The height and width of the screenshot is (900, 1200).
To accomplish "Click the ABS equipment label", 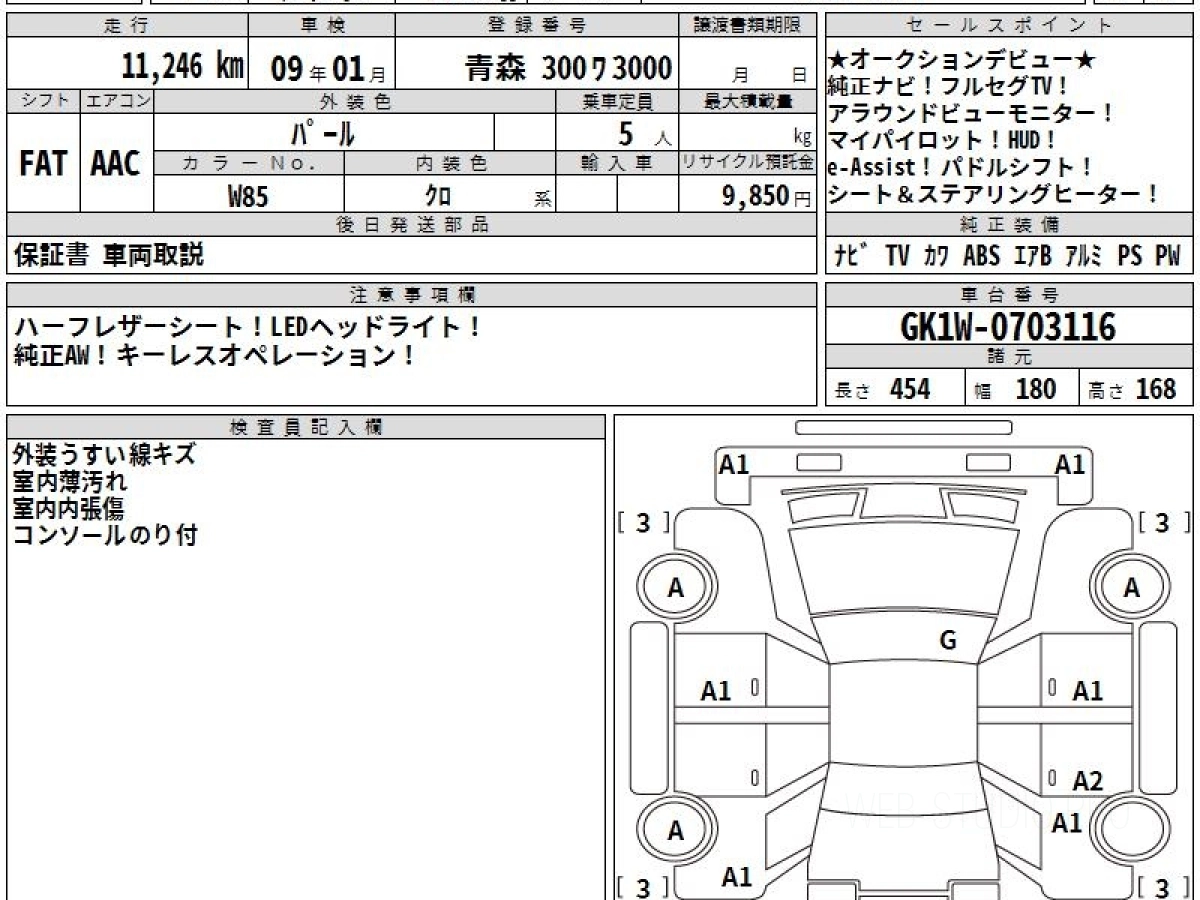I will tap(981, 256).
